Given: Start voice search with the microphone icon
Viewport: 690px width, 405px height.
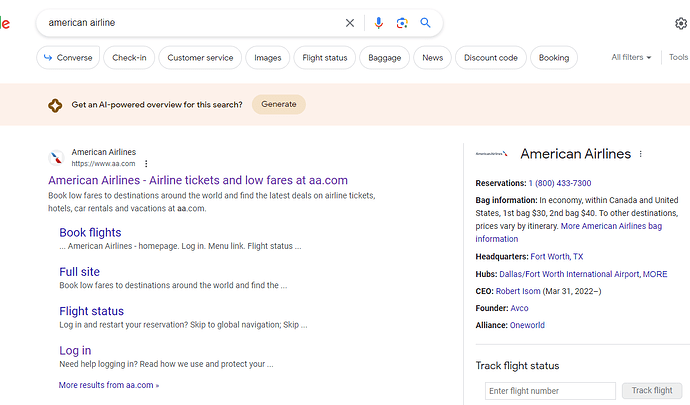Looking at the screenshot, I should click(x=378, y=23).
